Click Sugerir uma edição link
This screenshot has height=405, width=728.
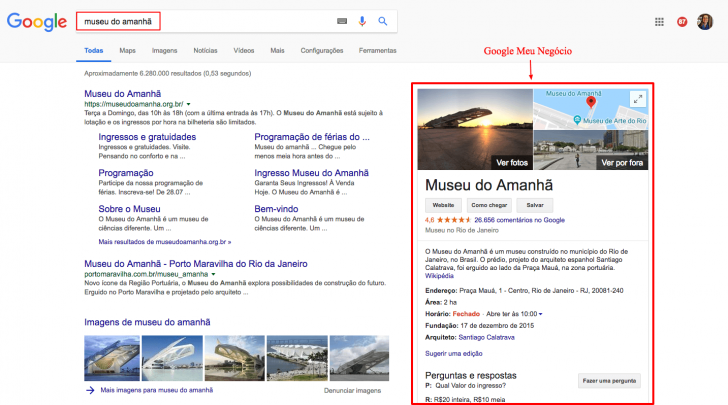click(454, 353)
